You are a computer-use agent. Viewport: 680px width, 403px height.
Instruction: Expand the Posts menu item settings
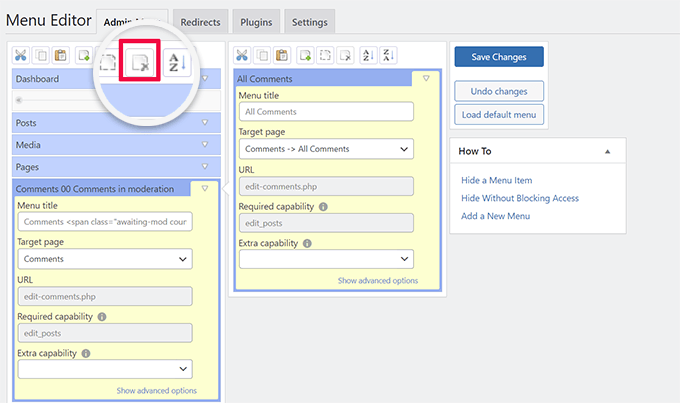click(205, 122)
